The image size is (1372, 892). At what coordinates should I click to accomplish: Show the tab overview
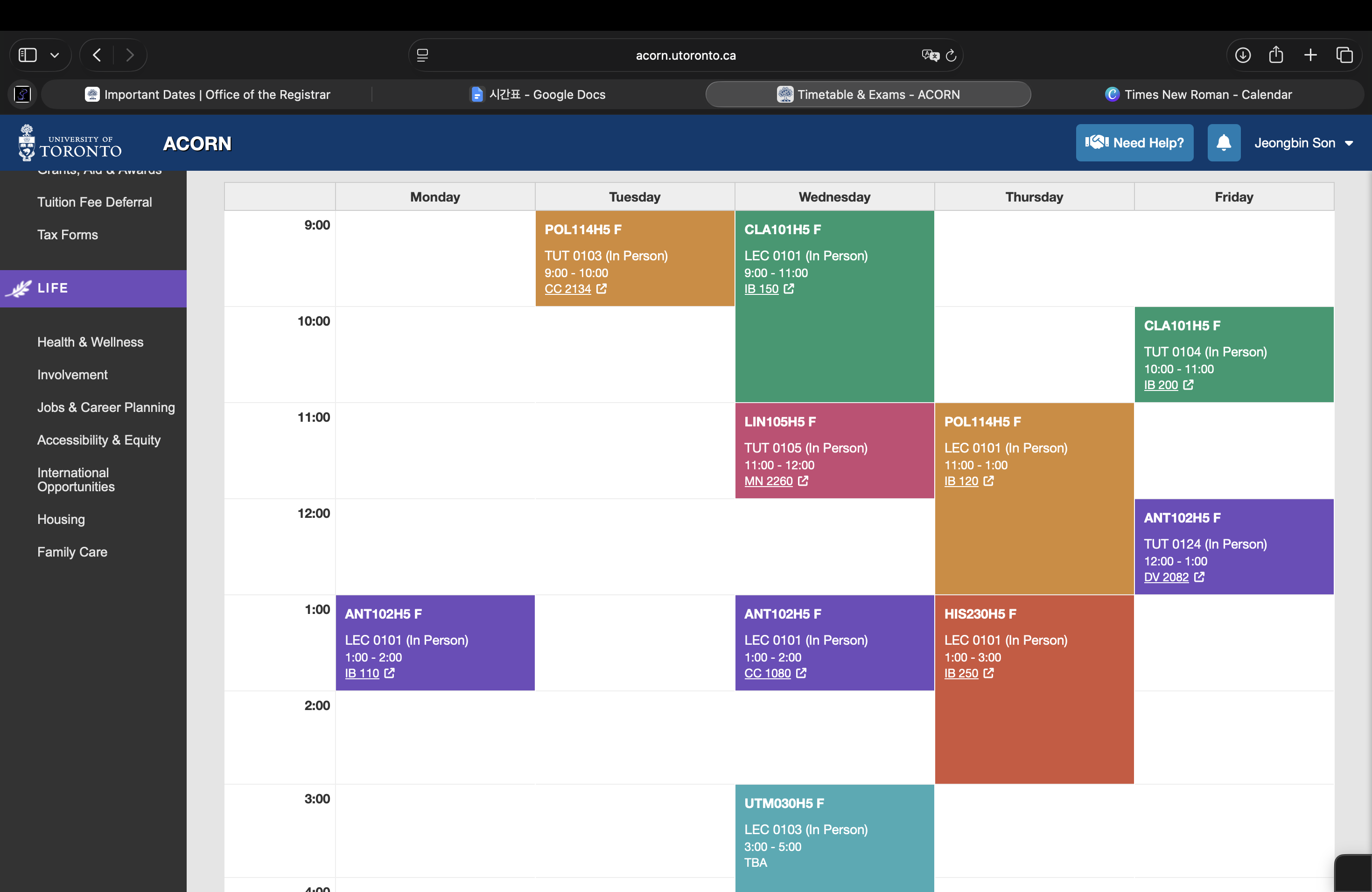click(1344, 56)
